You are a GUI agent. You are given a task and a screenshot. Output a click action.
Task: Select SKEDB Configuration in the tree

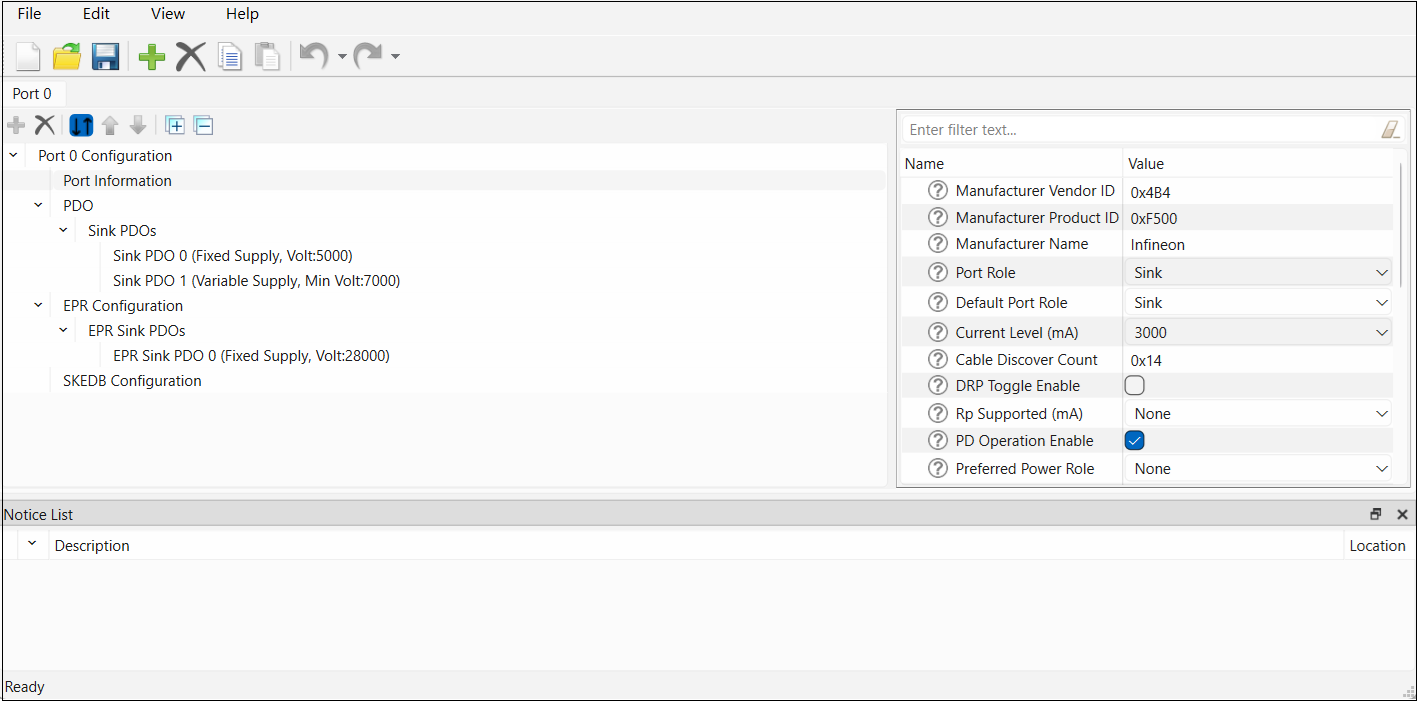pos(132,381)
